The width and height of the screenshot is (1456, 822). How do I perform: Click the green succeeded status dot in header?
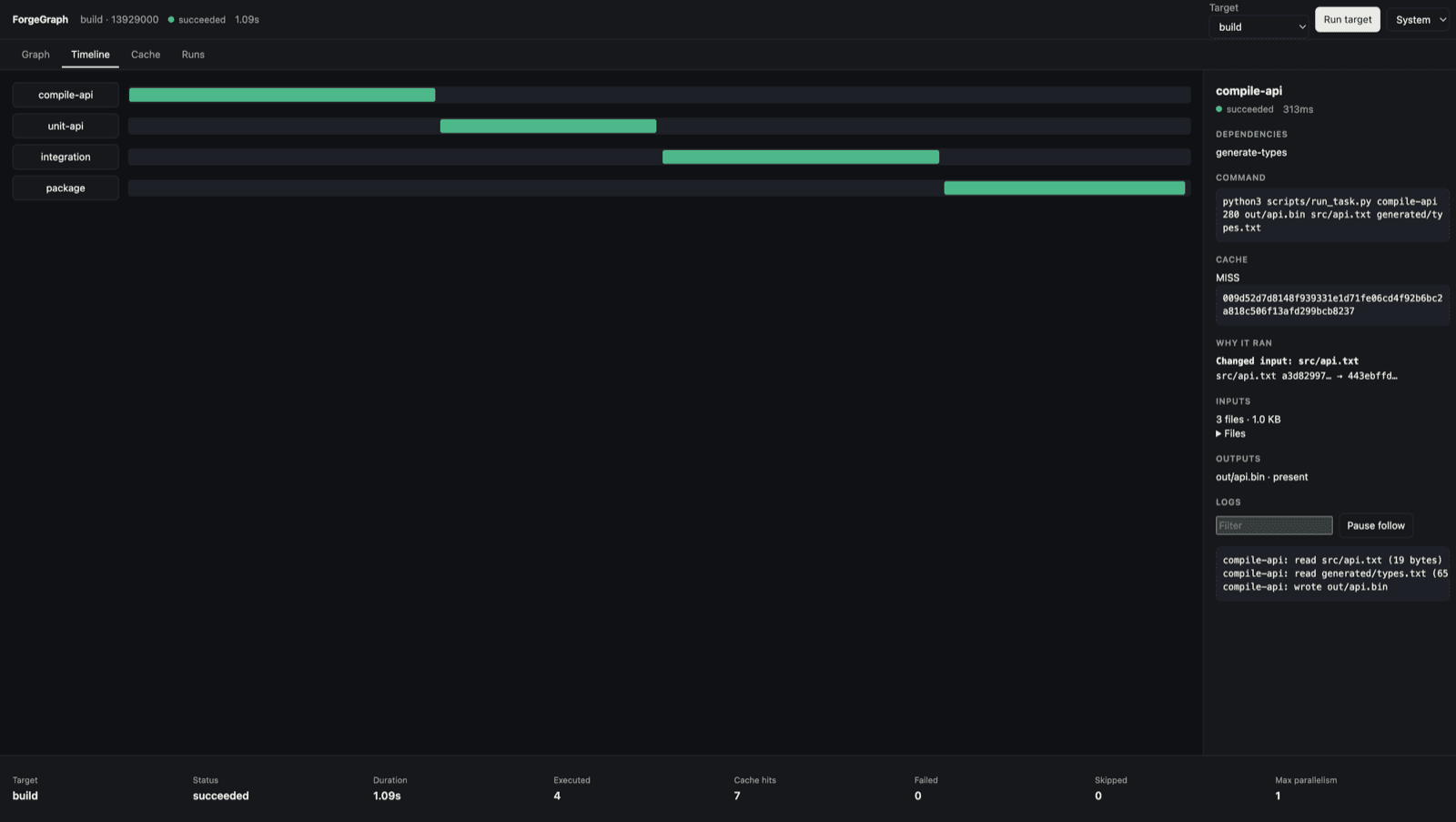coord(171,20)
